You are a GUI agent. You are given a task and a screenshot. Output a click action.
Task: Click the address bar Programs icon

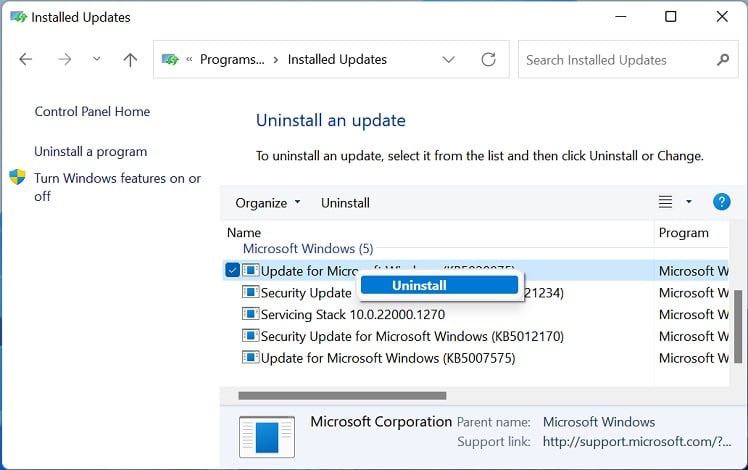(170, 60)
